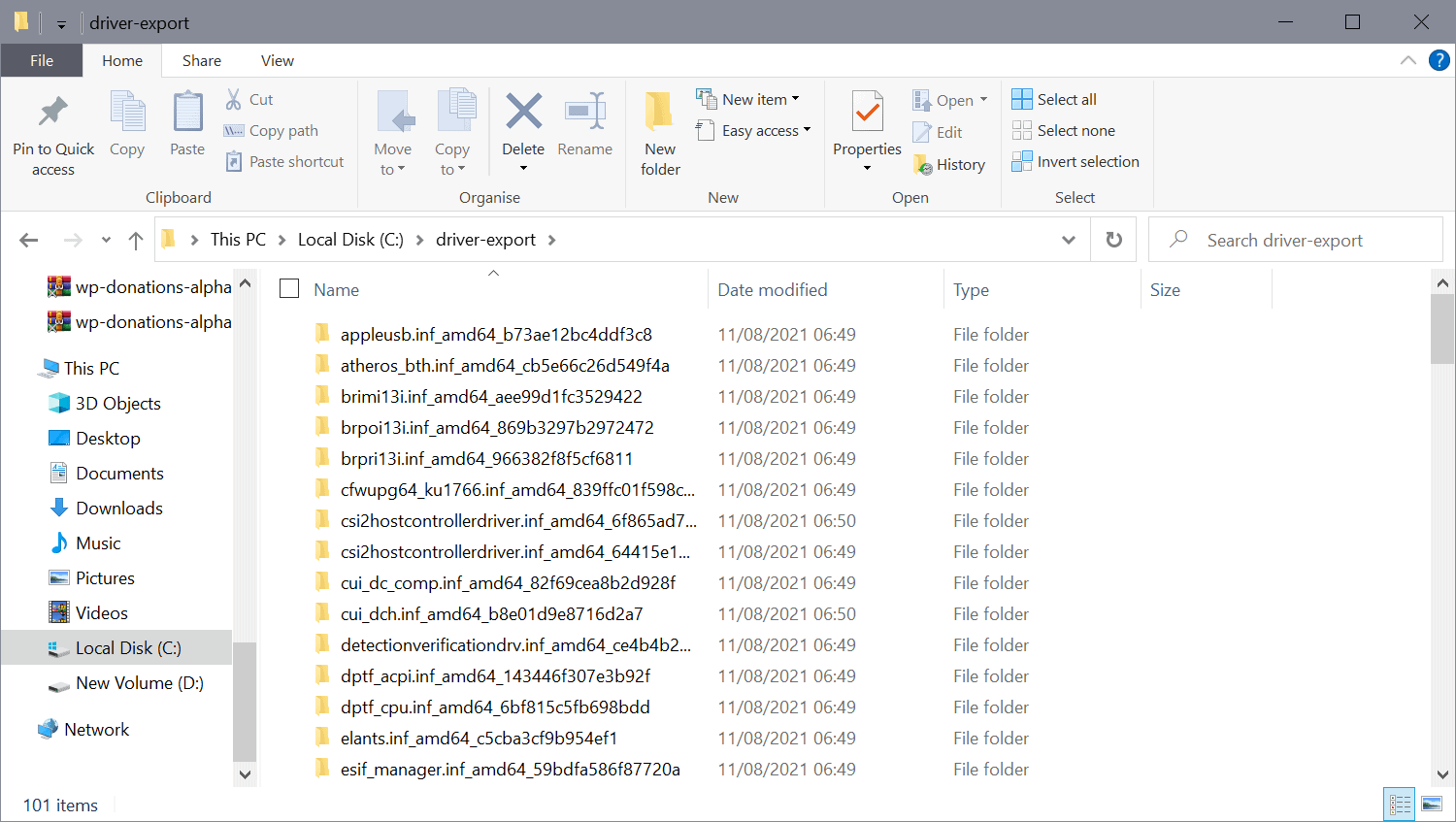Open Properties from the ribbon icon
The height and width of the screenshot is (822, 1456).
click(866, 121)
